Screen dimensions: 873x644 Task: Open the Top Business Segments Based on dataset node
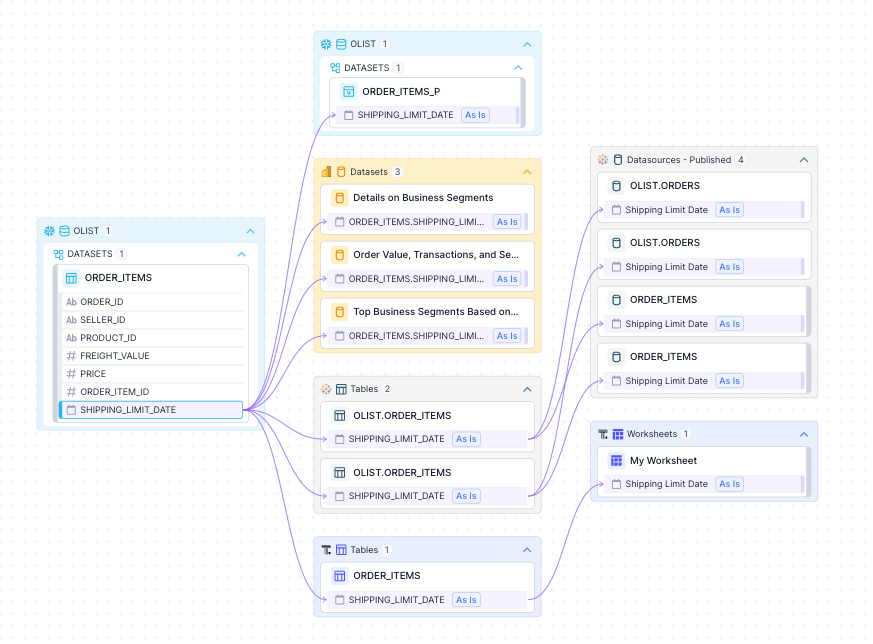pos(434,312)
